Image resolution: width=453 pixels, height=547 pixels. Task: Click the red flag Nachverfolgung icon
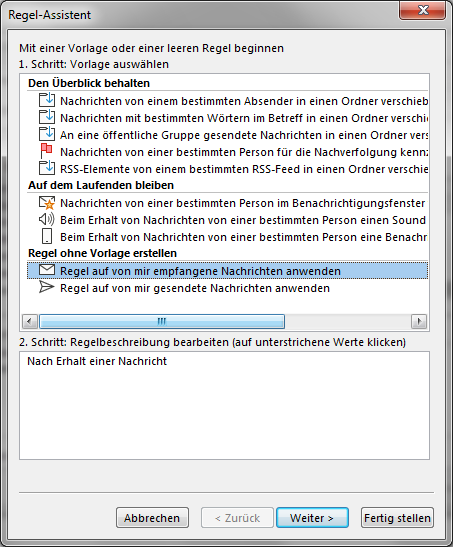coord(46,151)
